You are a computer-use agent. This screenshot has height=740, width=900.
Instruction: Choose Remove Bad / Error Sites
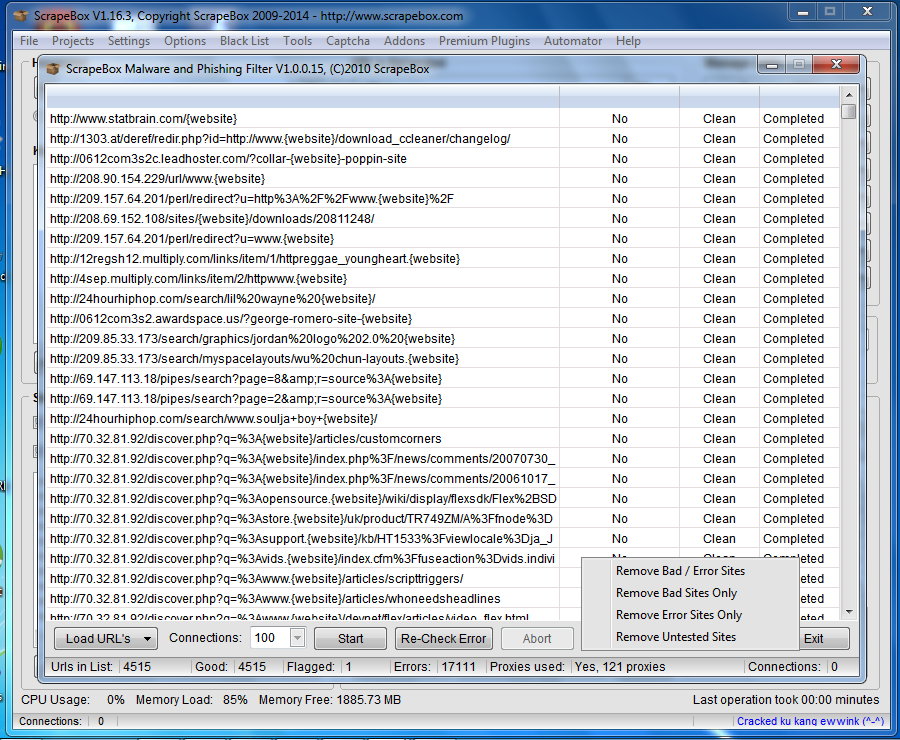tap(690, 571)
